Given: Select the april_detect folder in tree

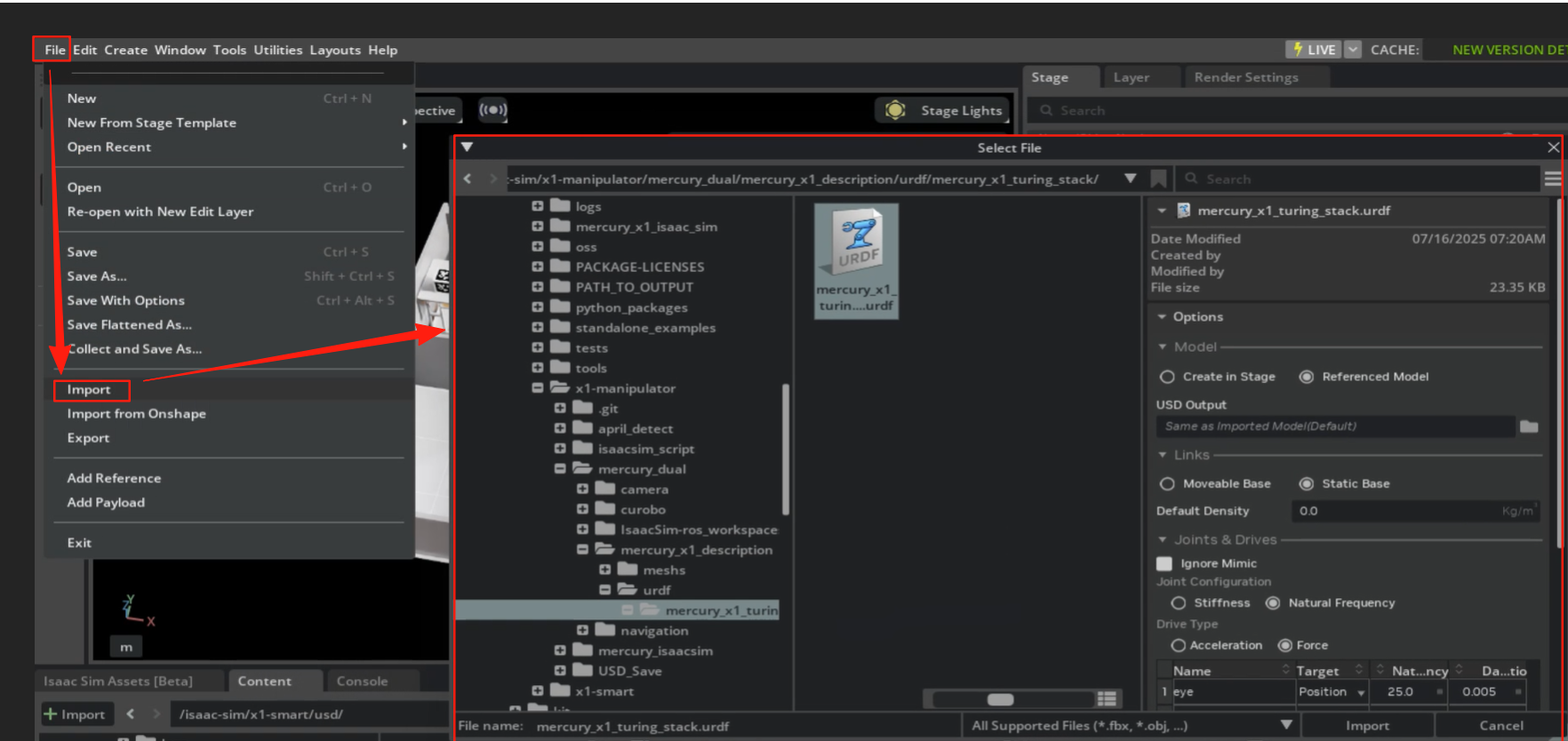Looking at the screenshot, I should (635, 428).
